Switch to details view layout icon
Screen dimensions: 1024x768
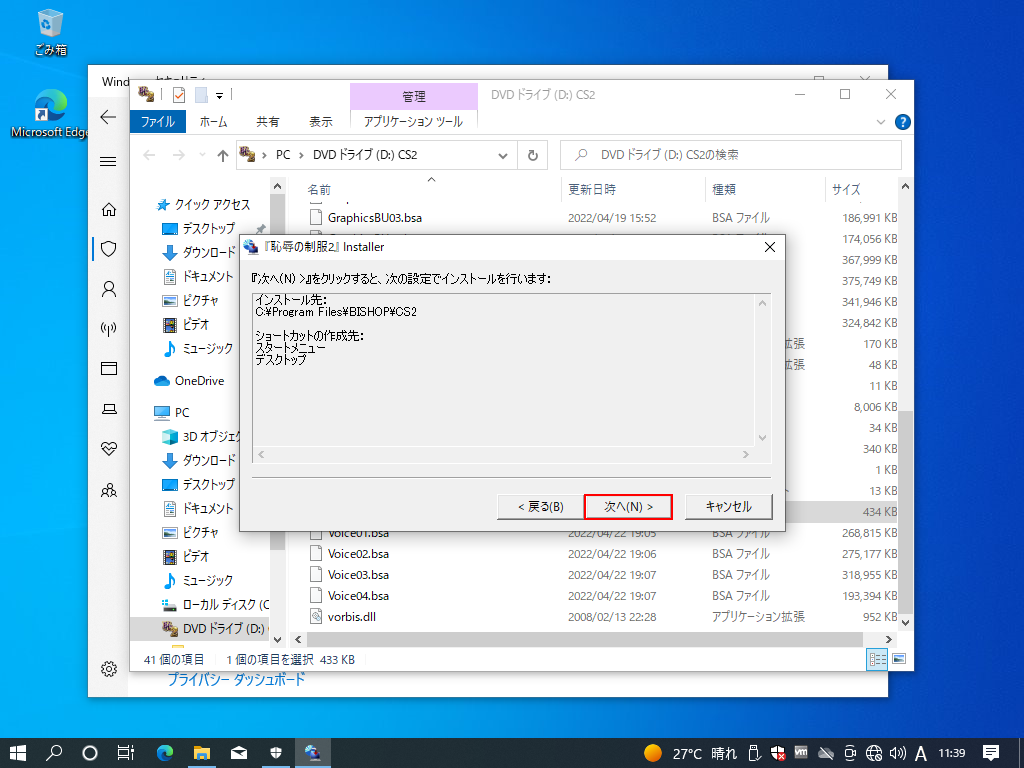point(877,659)
